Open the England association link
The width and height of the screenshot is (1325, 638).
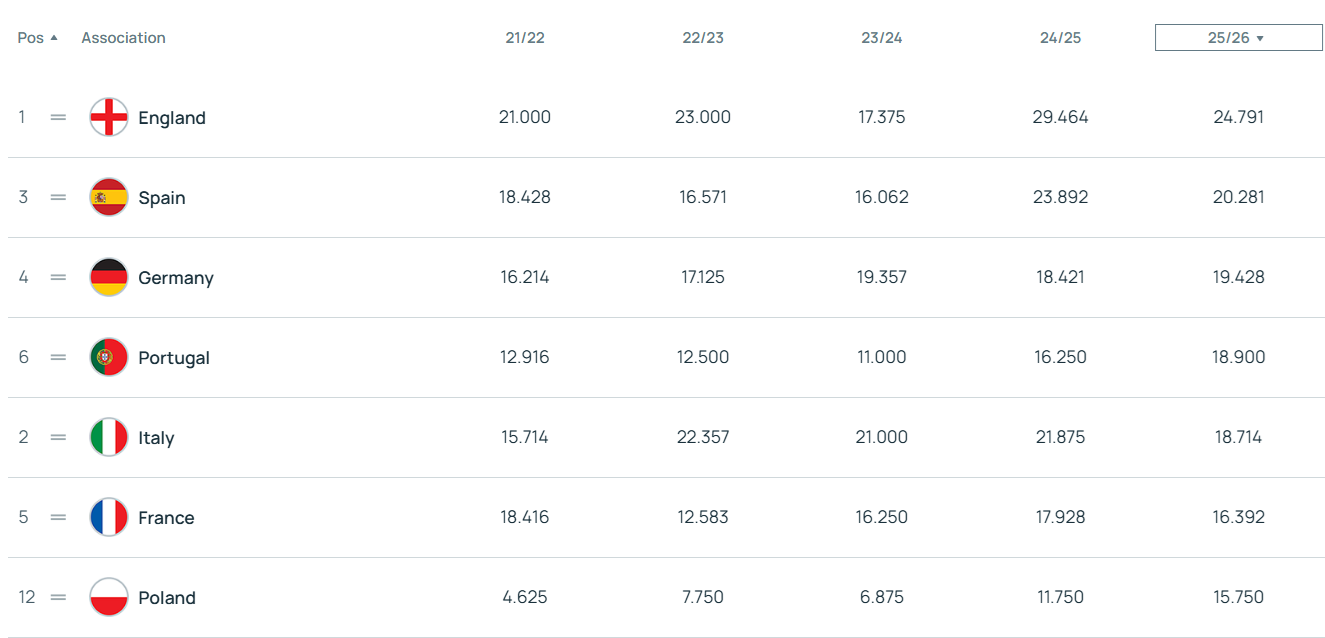click(172, 118)
